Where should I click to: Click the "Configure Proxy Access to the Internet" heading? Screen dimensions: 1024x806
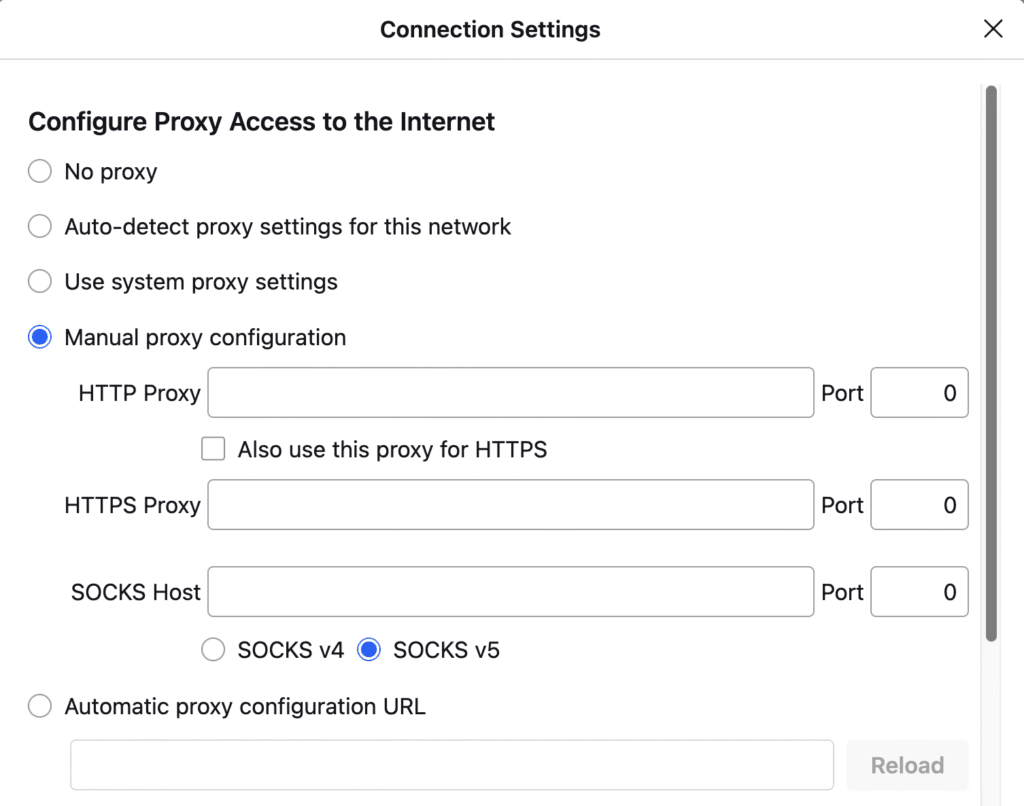(x=262, y=121)
